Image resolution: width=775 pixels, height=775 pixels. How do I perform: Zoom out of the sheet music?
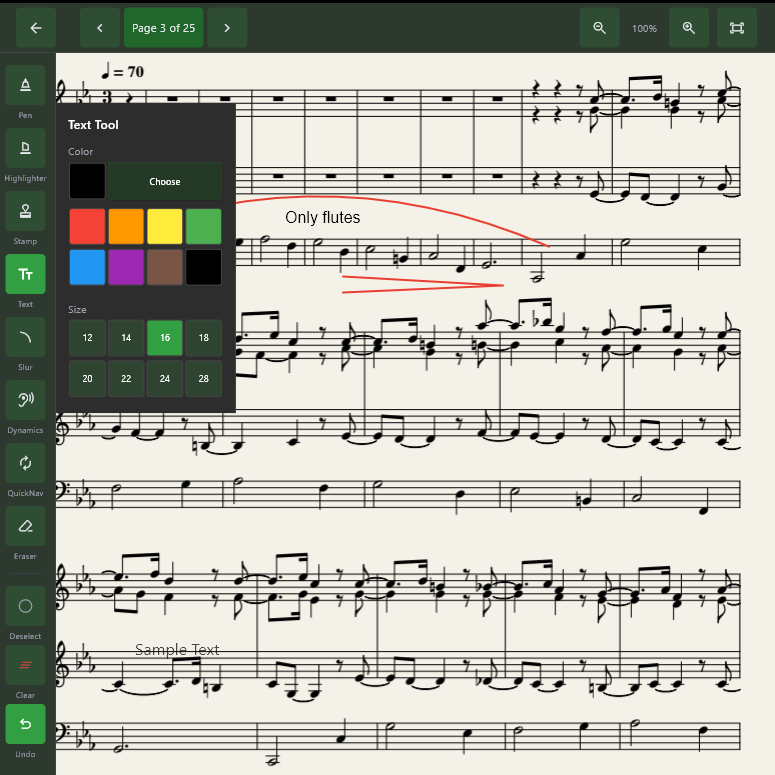(x=600, y=28)
